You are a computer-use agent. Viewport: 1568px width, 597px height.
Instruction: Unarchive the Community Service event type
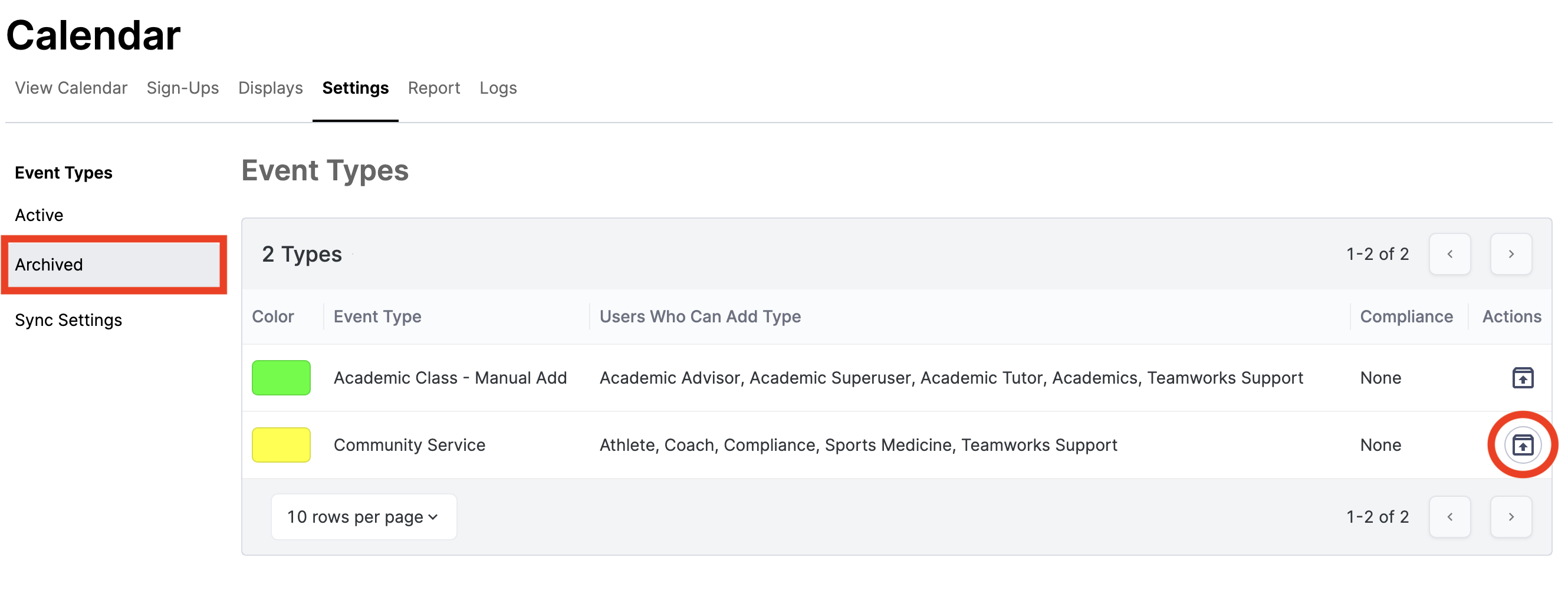coord(1523,445)
